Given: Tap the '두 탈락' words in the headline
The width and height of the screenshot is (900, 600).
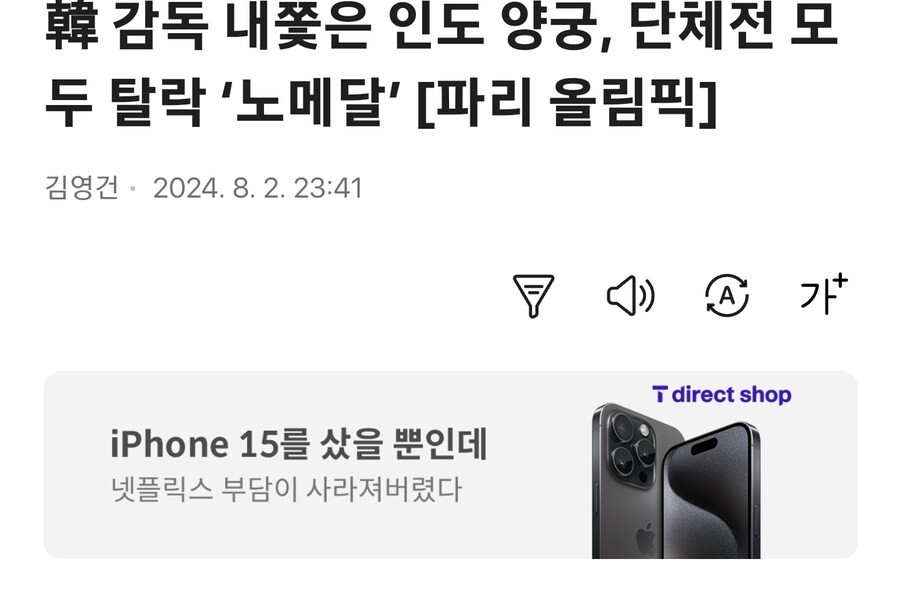Looking at the screenshot, I should pyautogui.click(x=125, y=103).
